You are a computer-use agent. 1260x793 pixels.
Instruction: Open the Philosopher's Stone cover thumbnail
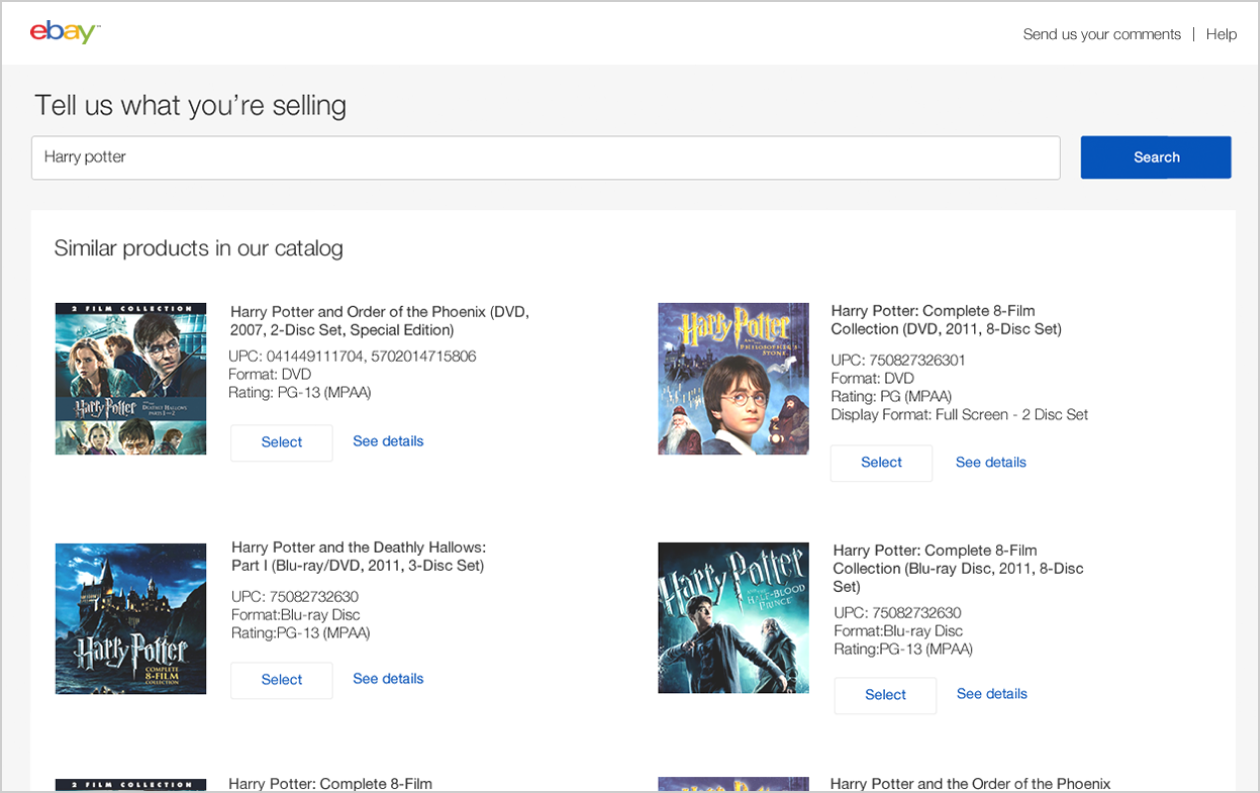(734, 379)
